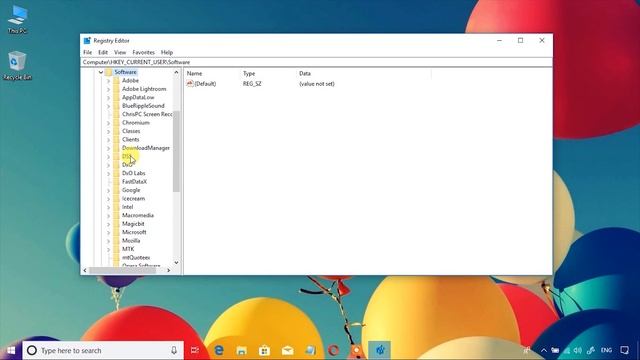Select the Icecream key label
The width and height of the screenshot is (640, 360).
tap(133, 199)
